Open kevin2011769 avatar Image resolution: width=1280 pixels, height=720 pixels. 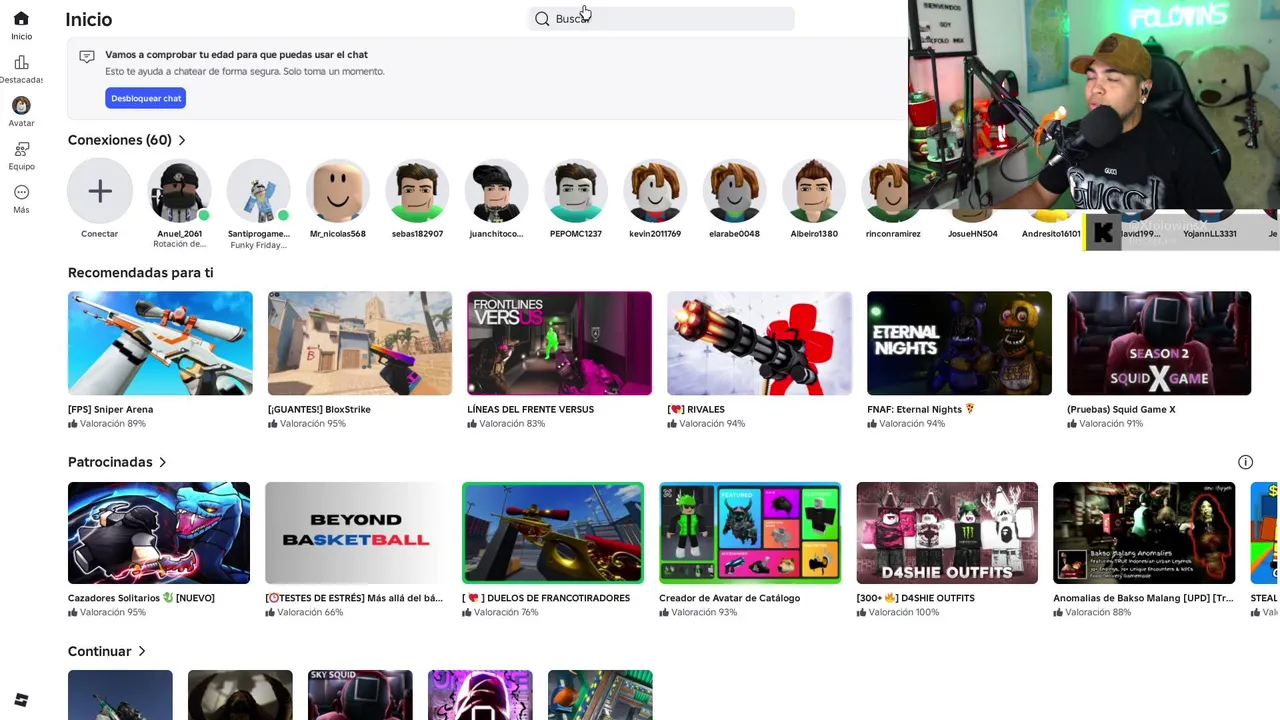[x=655, y=190]
